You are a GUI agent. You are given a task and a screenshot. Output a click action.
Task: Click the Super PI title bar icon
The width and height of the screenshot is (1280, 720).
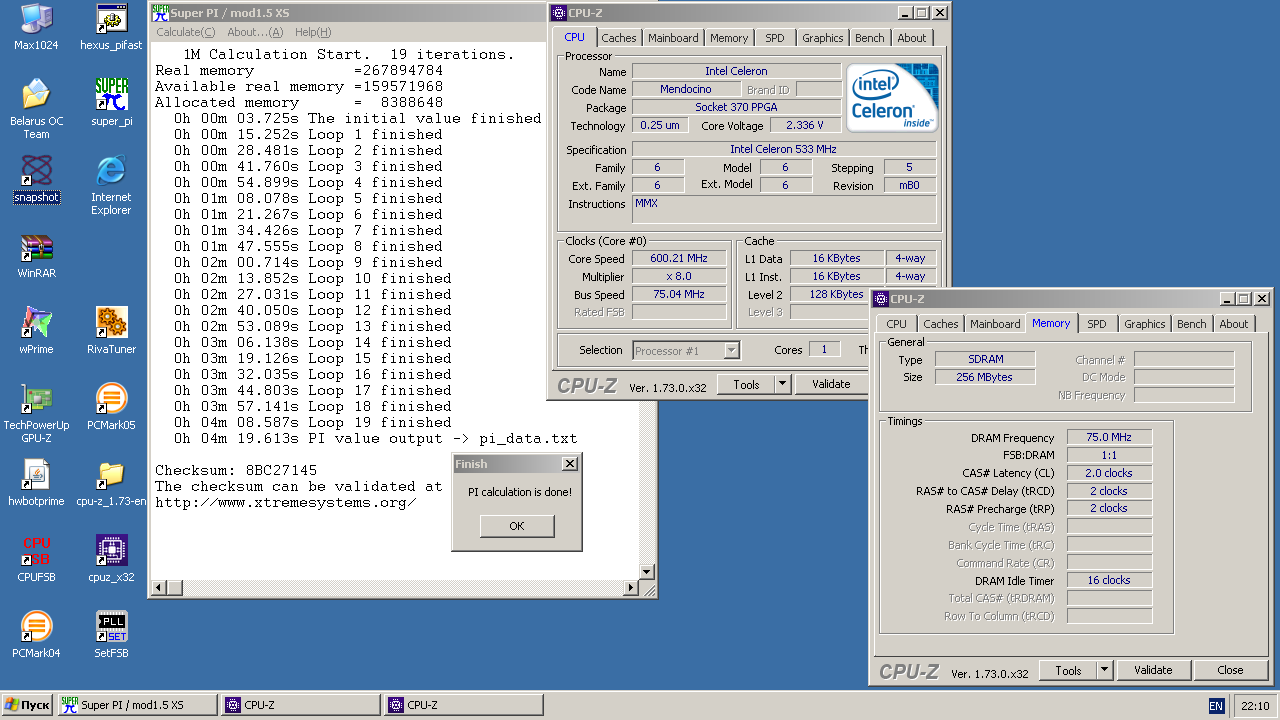click(159, 12)
